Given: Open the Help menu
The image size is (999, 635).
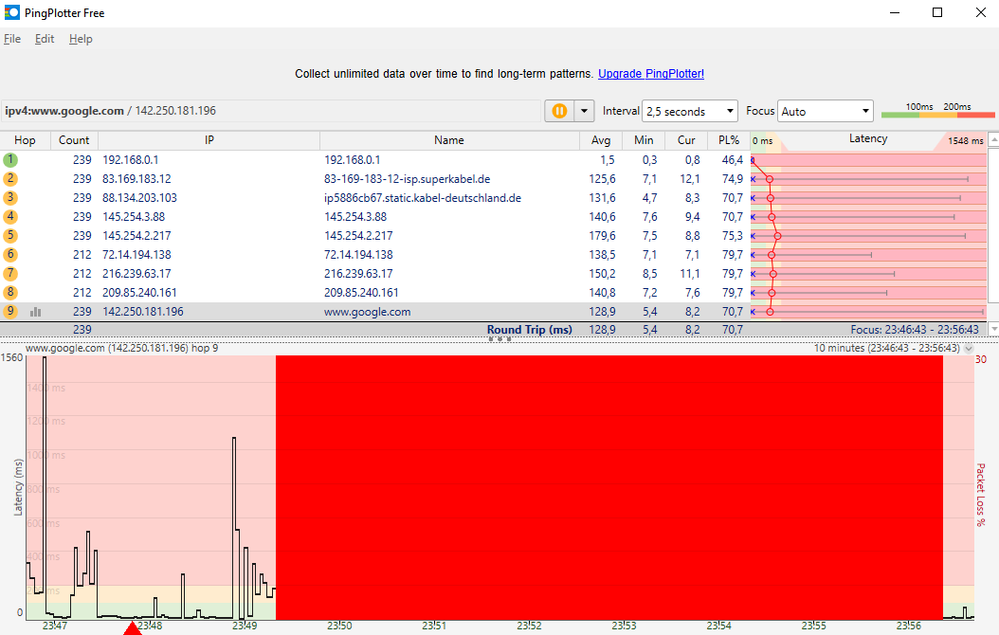Looking at the screenshot, I should (x=80, y=38).
